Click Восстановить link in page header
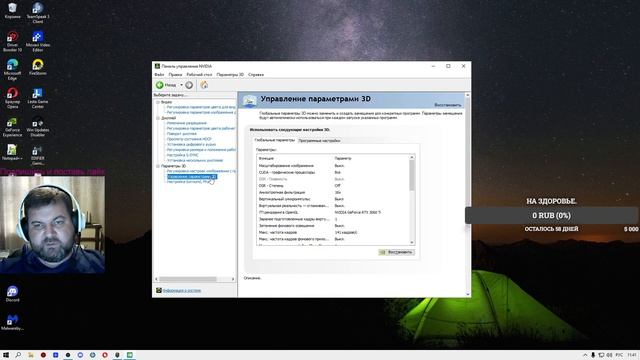The height and width of the screenshot is (360, 640). click(447, 105)
